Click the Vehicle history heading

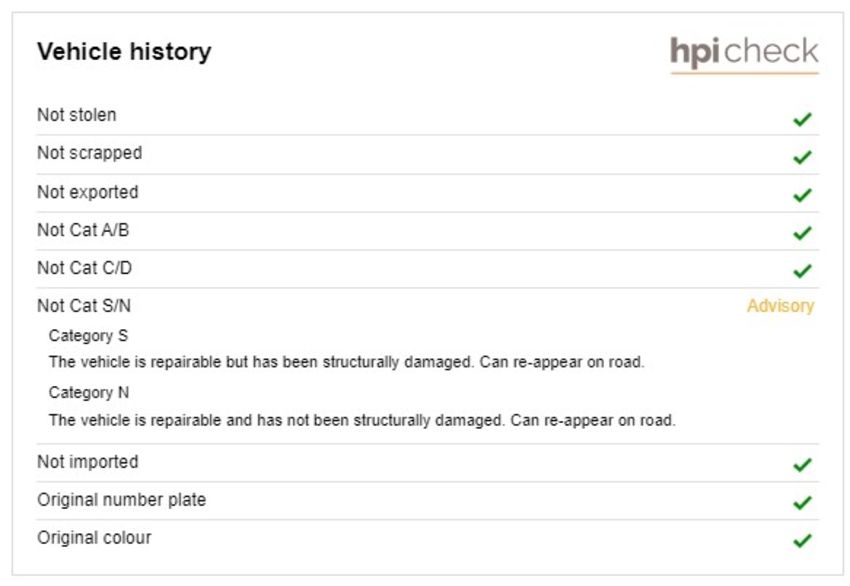point(124,52)
